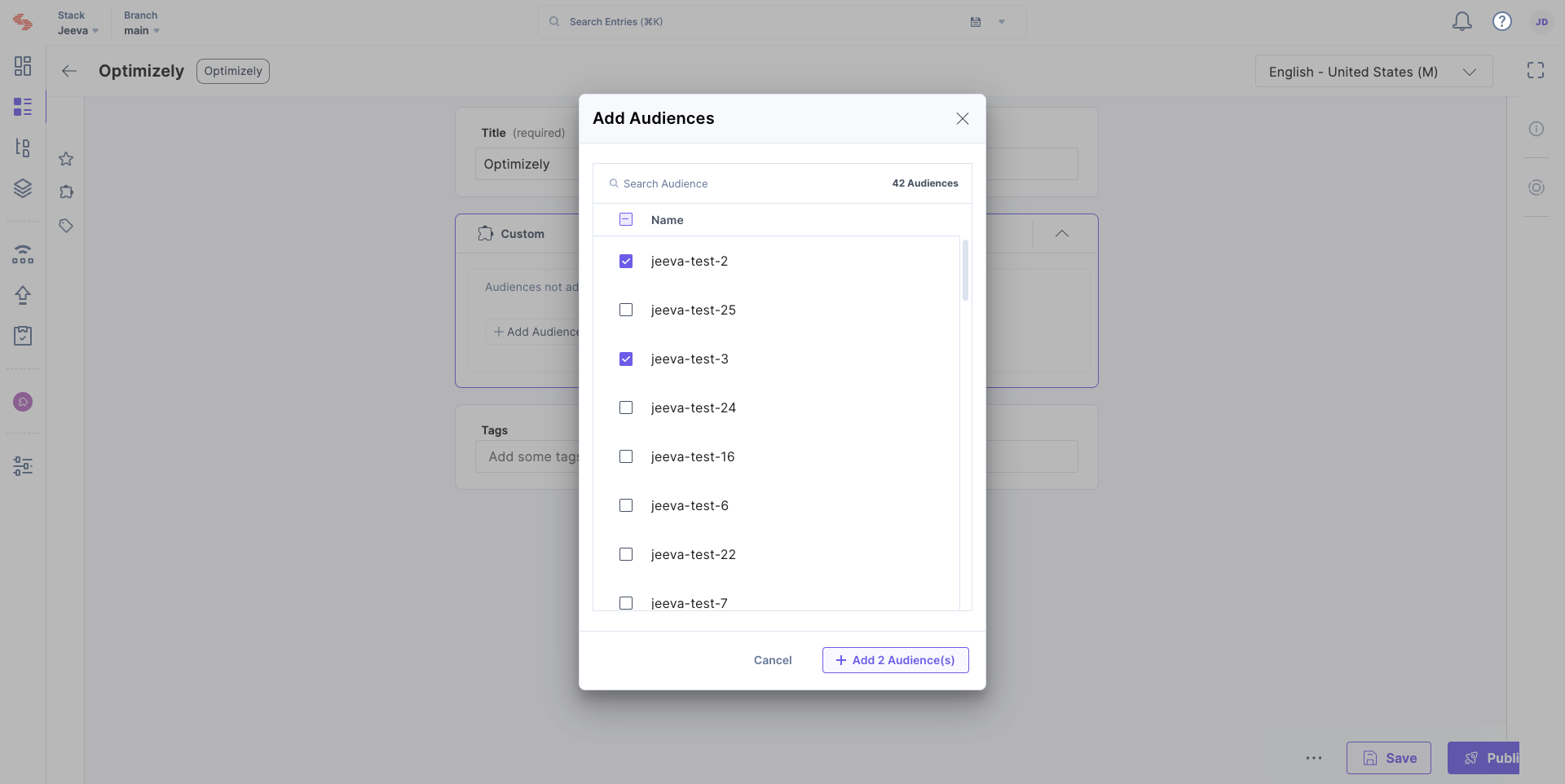Open the target icon in right panel
The height and width of the screenshot is (784, 1565).
pyautogui.click(x=1536, y=187)
